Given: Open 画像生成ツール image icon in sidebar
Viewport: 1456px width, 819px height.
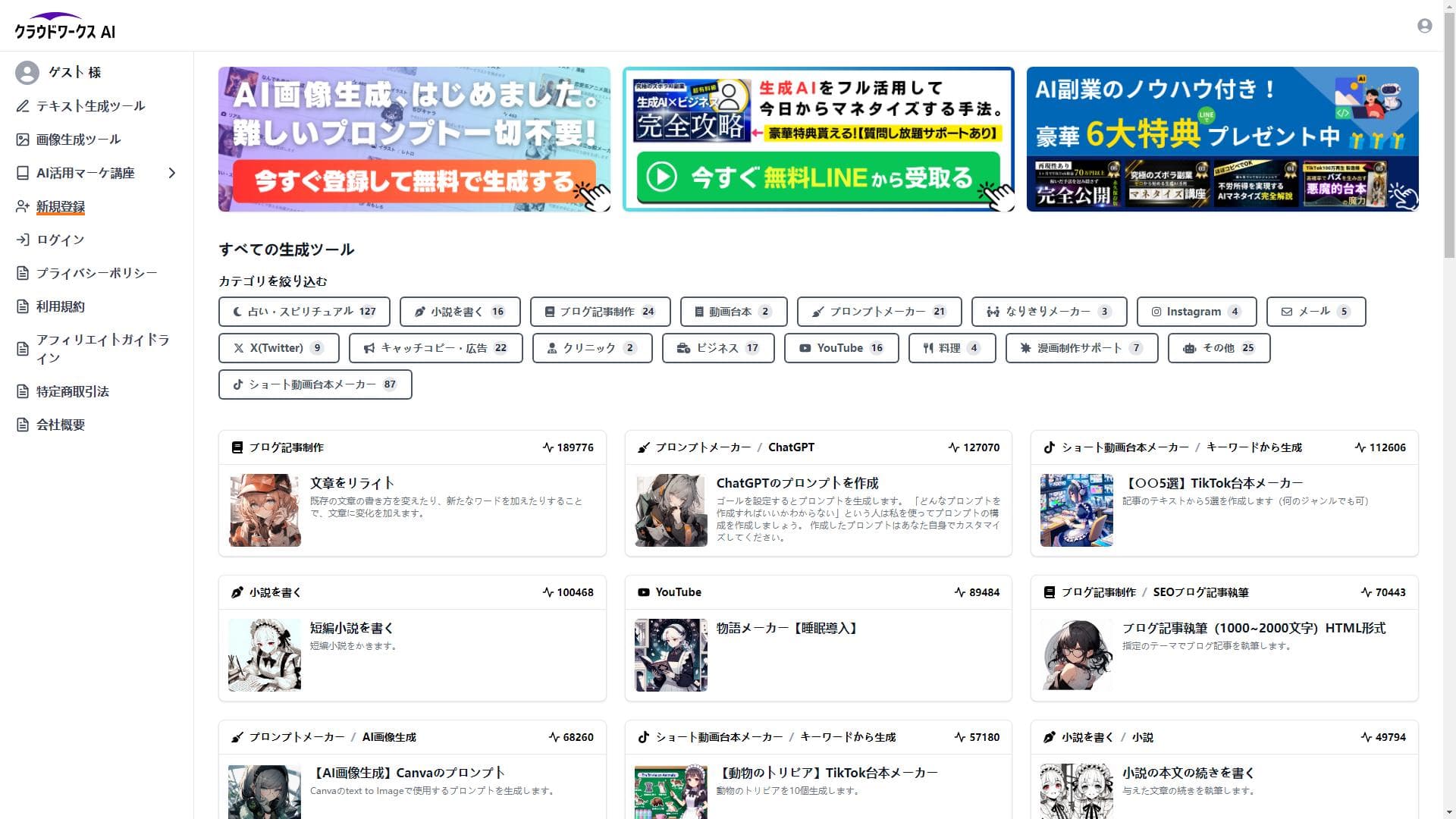Looking at the screenshot, I should click(x=23, y=140).
